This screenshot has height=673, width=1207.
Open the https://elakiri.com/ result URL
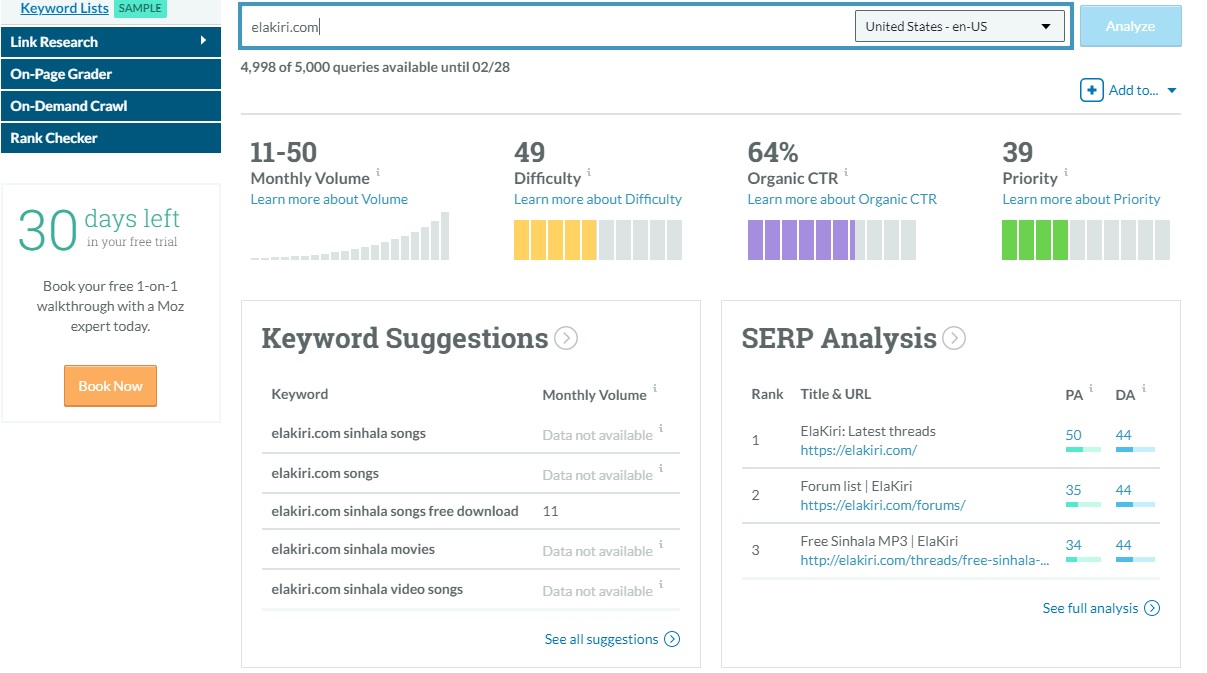point(858,450)
